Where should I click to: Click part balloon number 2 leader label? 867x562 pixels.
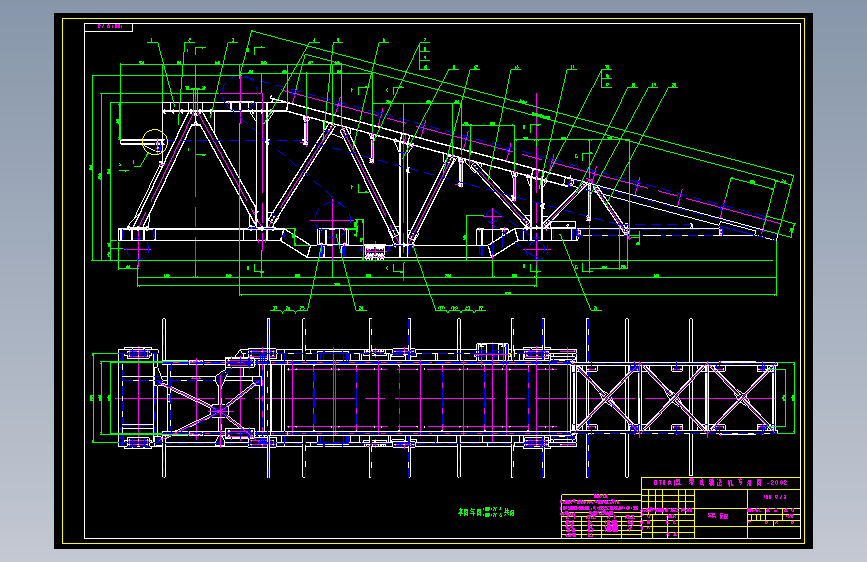point(190,40)
